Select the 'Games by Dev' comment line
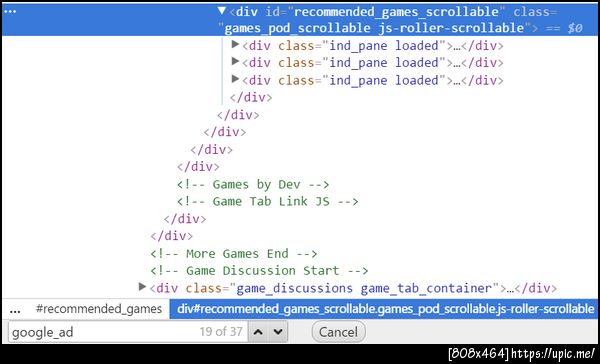 [253, 184]
